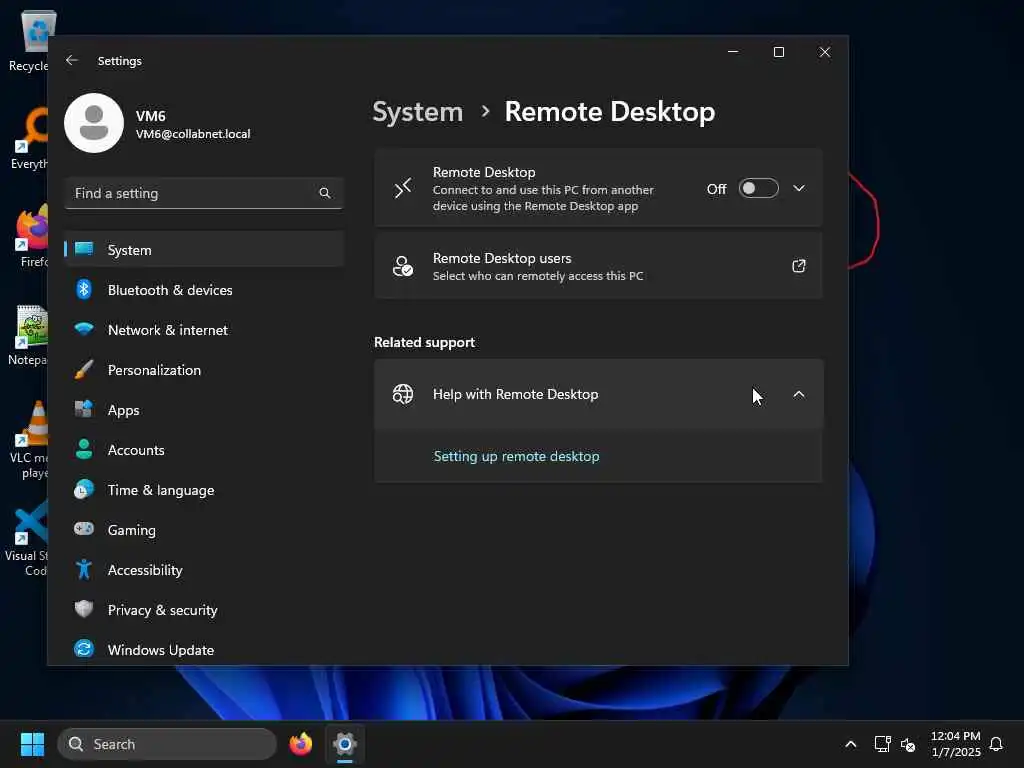Click the Windows Update sync icon

(x=84, y=648)
